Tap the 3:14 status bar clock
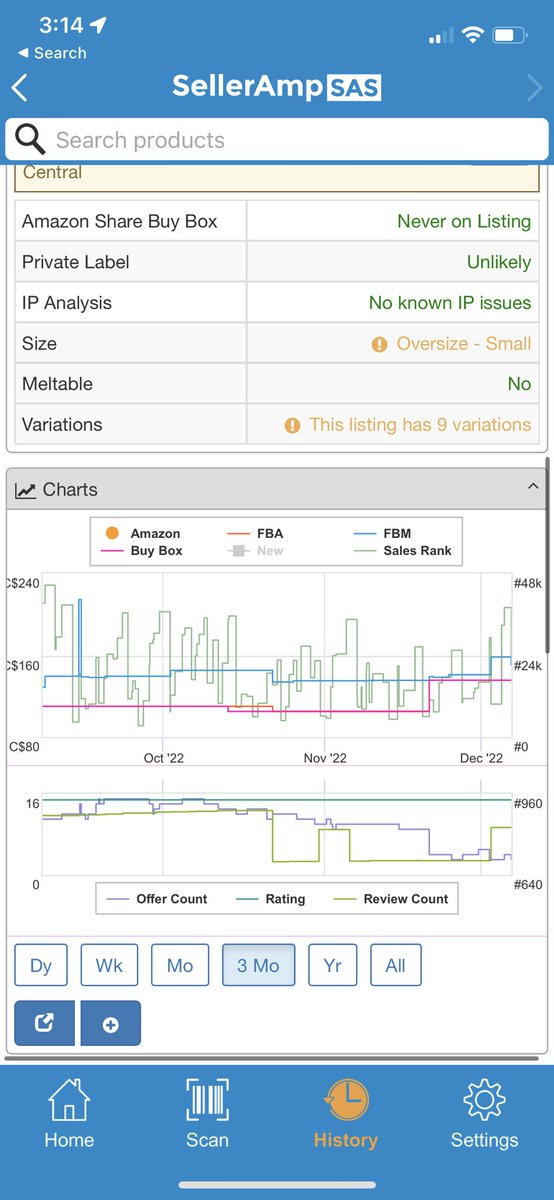Viewport: 554px width, 1200px height. tap(60, 25)
